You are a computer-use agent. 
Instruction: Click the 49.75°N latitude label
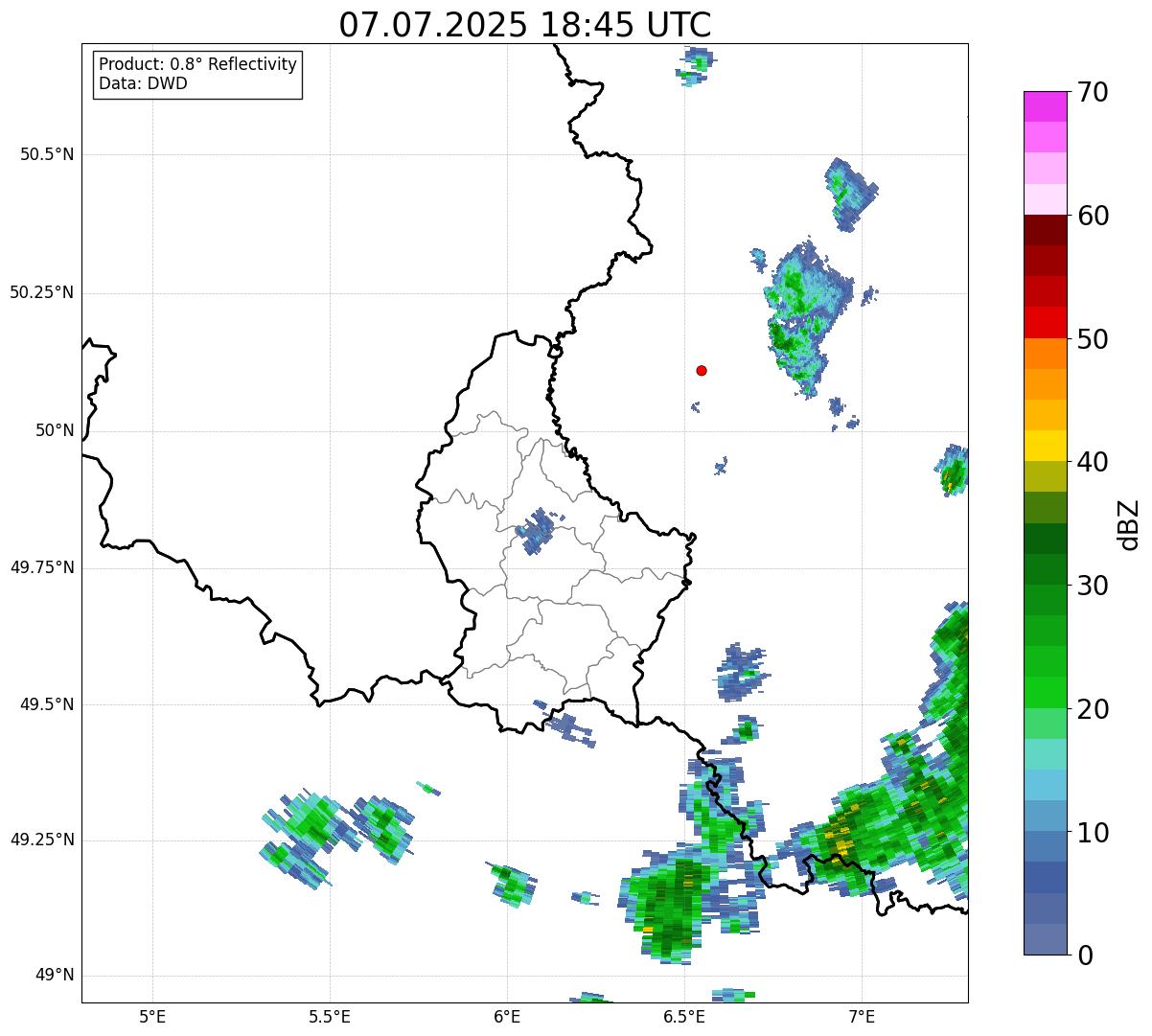point(42,567)
